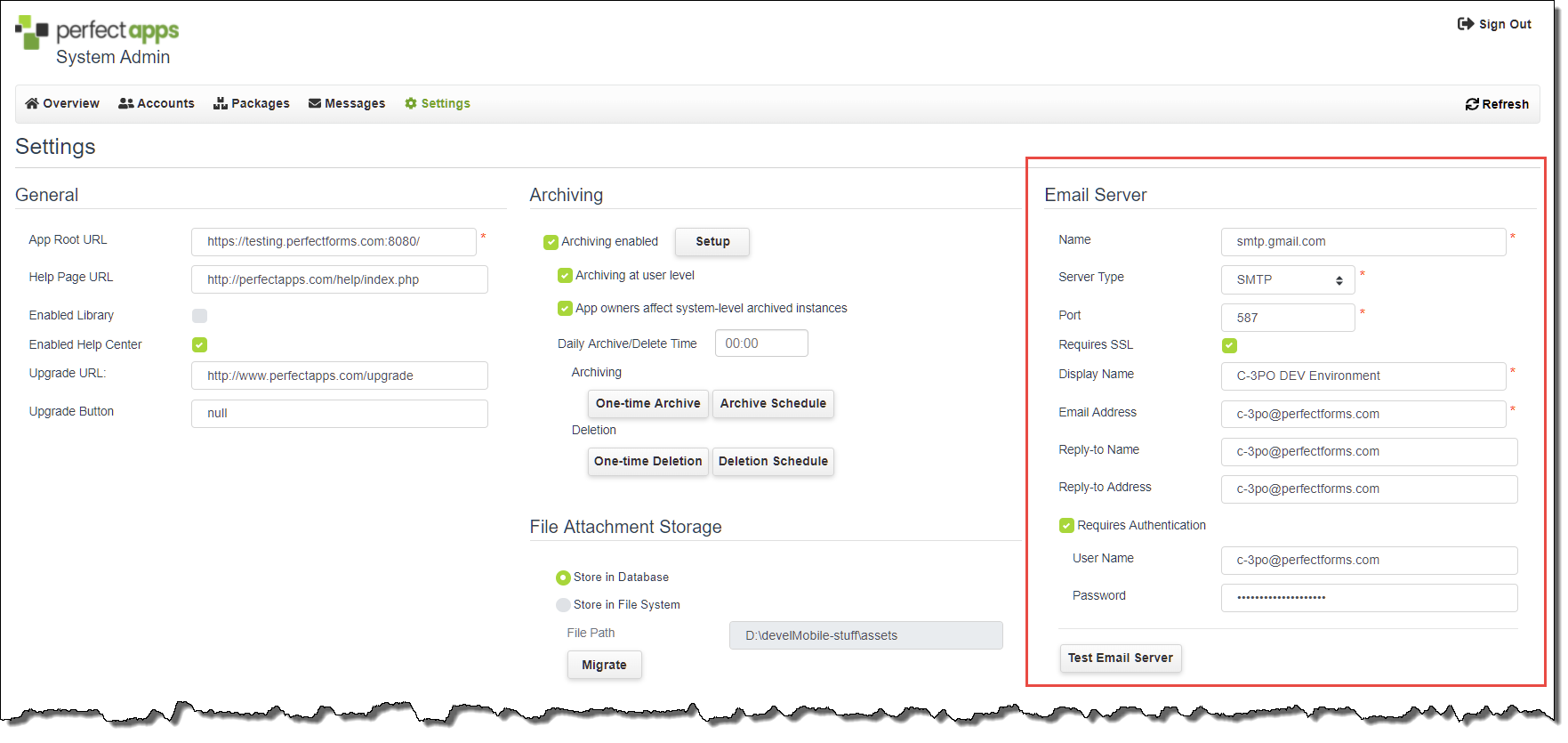Click the App Root URL field

tap(334, 241)
